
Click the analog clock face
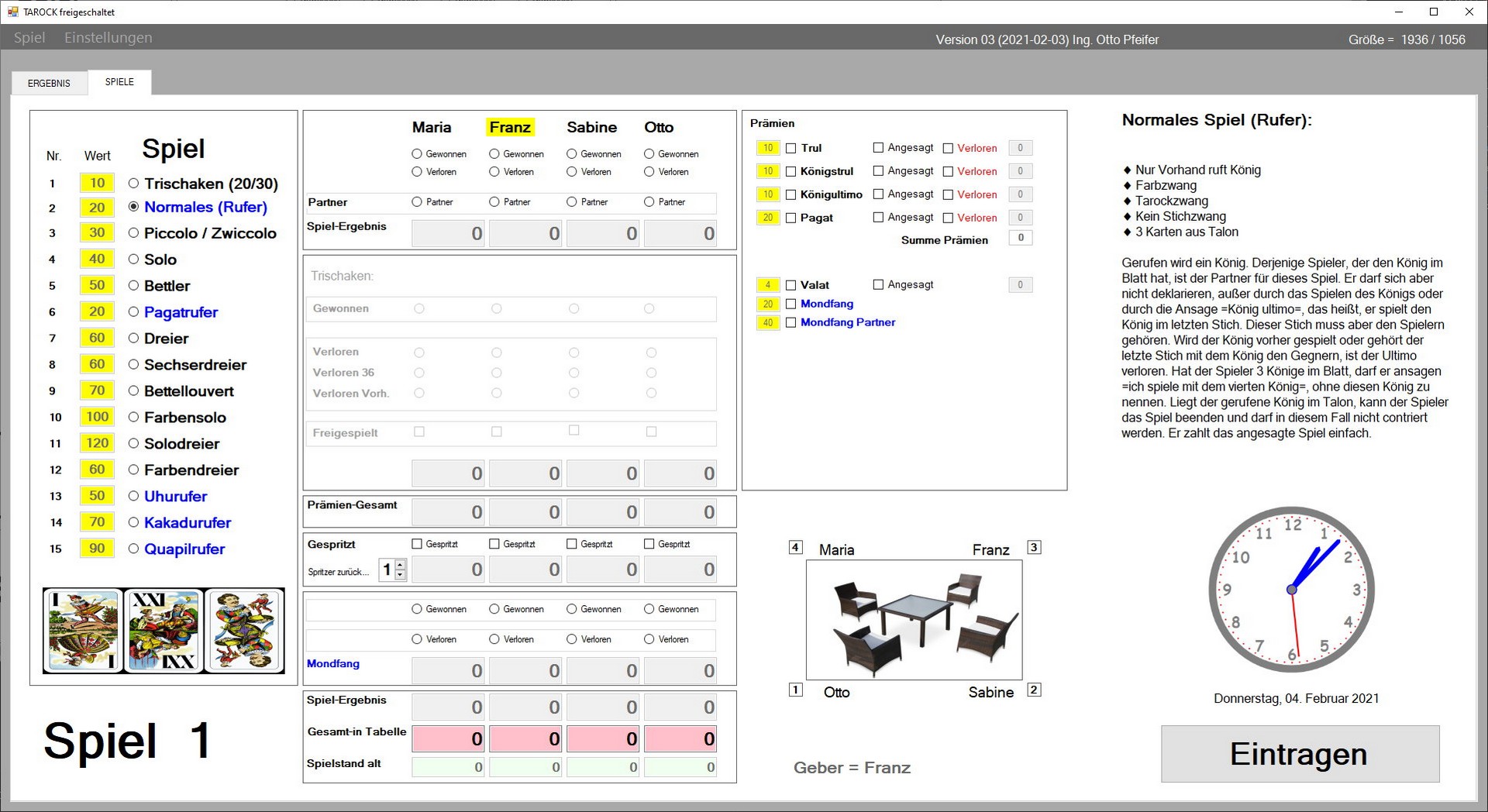pos(1291,590)
